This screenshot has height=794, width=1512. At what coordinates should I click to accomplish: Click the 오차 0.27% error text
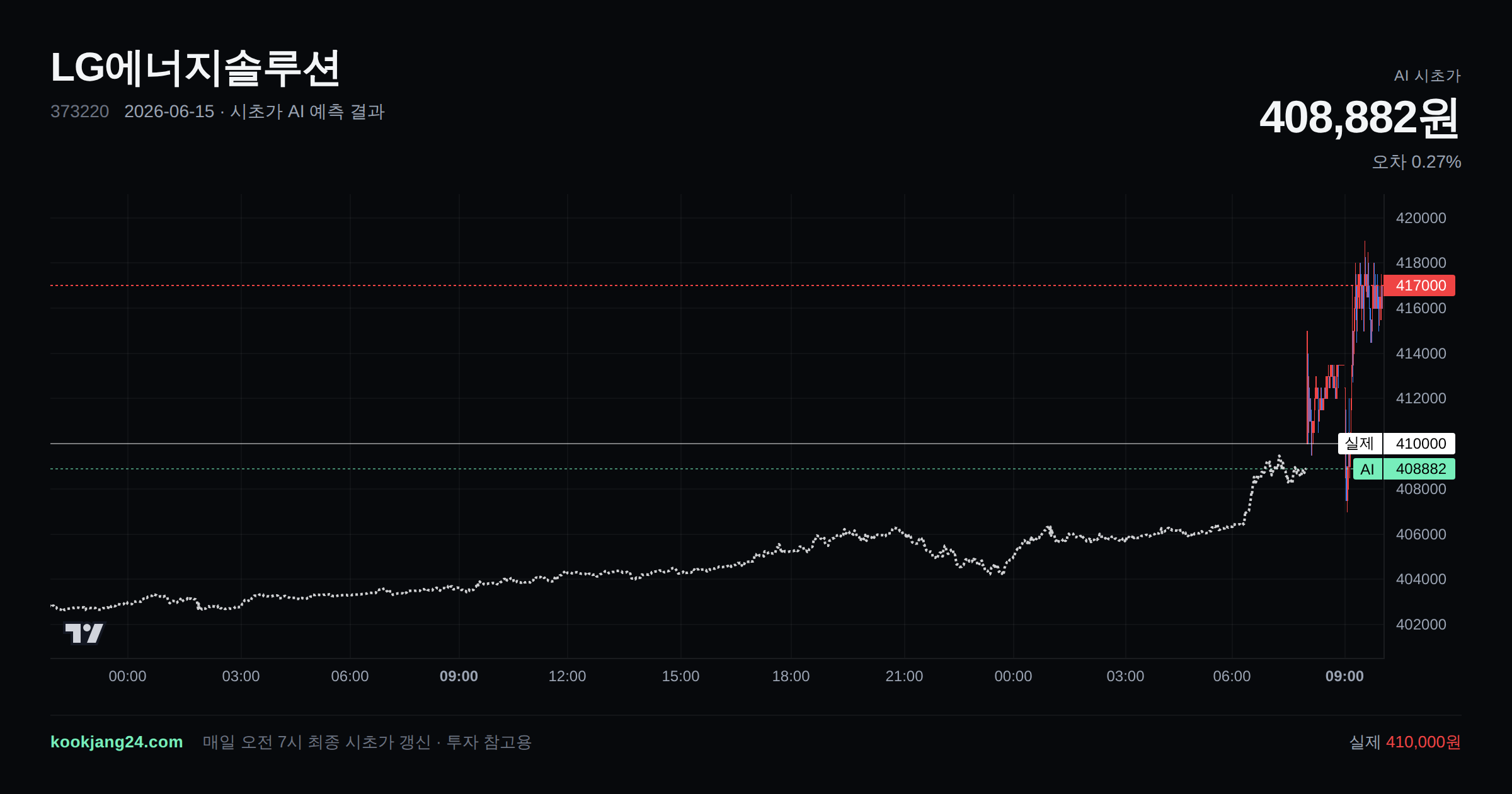pyautogui.click(x=1417, y=162)
